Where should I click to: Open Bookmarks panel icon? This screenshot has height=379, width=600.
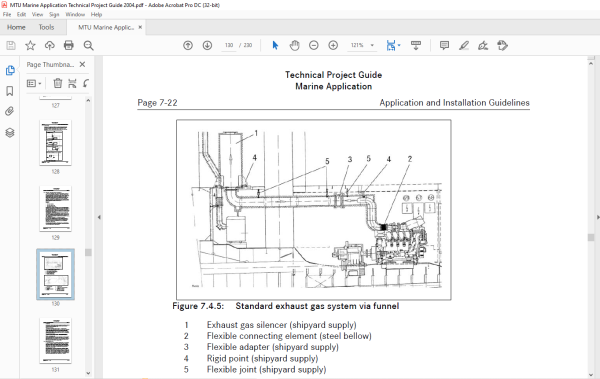point(10,91)
